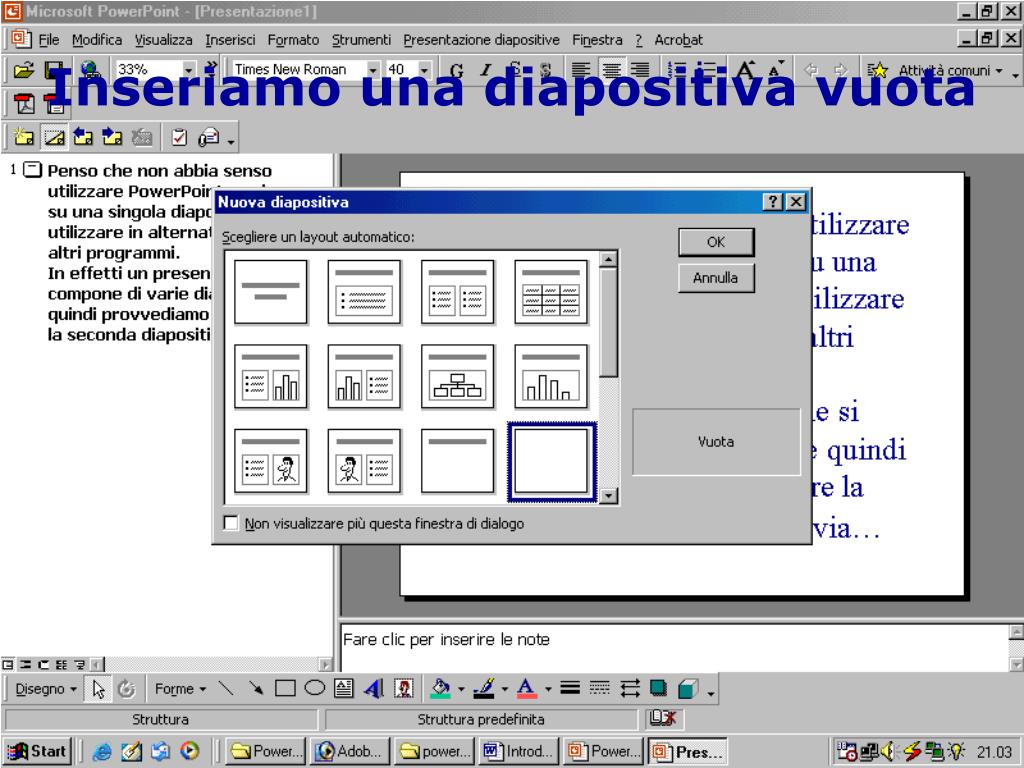The image size is (1024, 768).
Task: Pick the Line drawing tool
Action: click(x=226, y=688)
